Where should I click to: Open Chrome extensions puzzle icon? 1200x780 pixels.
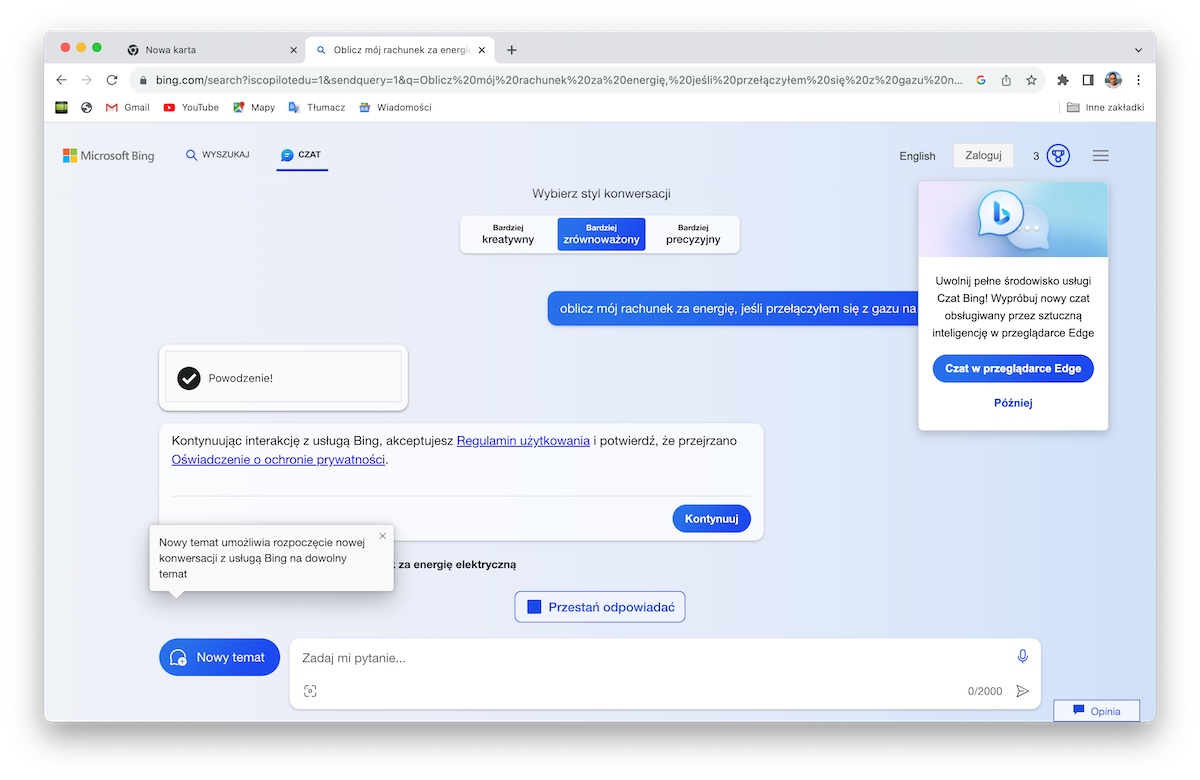(1063, 80)
